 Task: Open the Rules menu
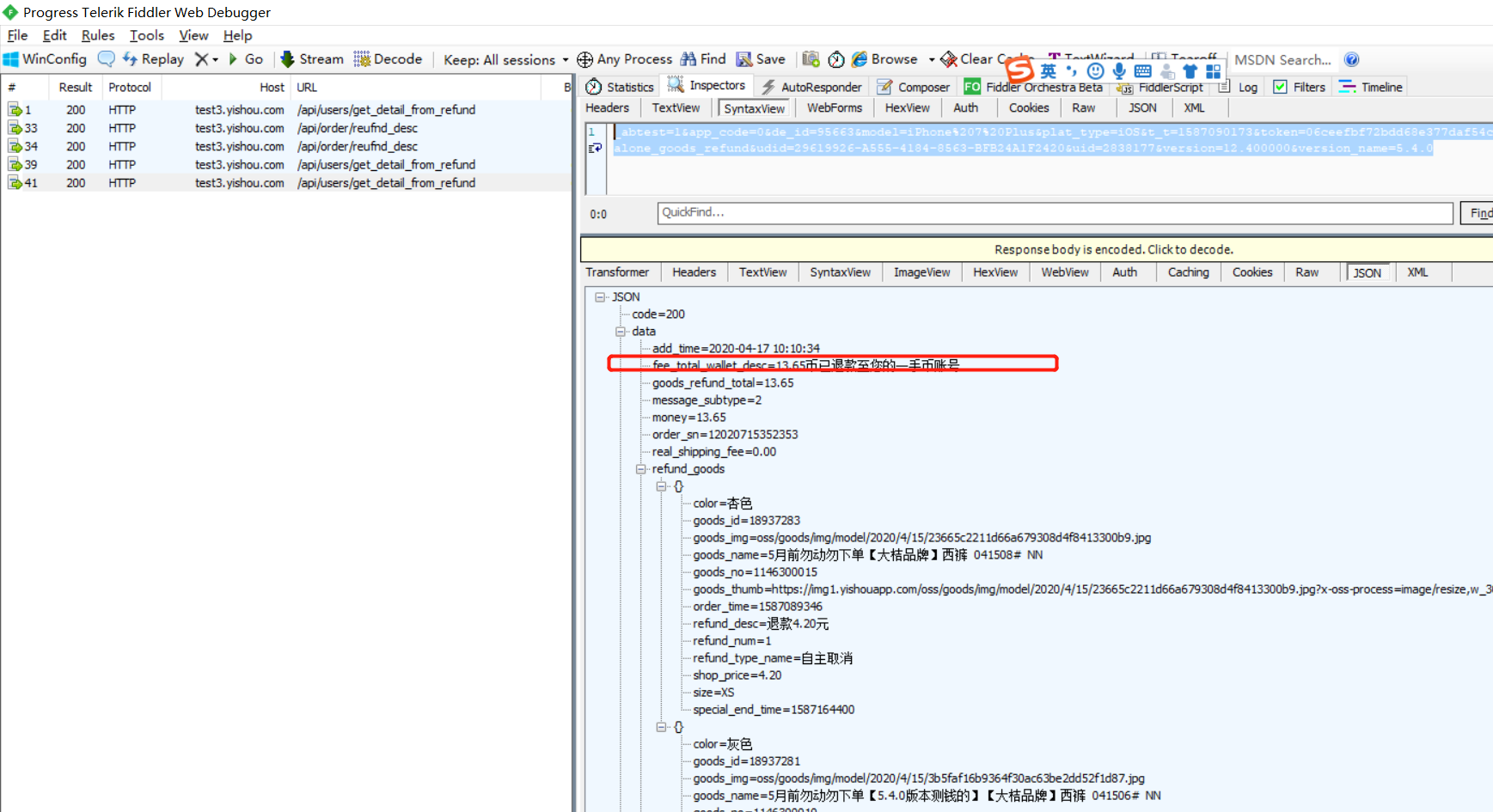coord(98,35)
